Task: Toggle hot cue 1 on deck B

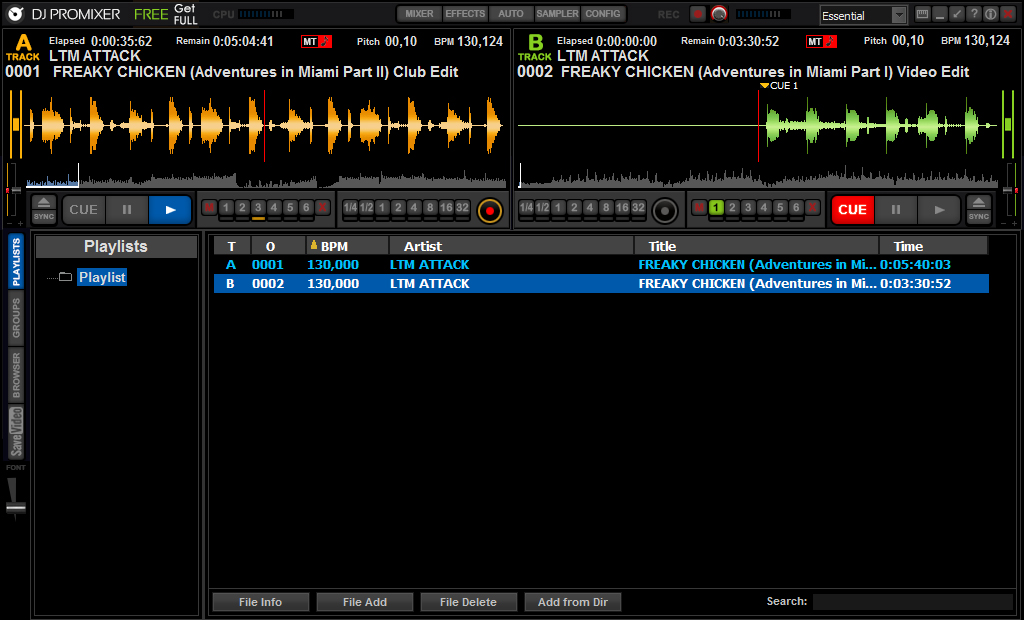Action: (x=716, y=208)
